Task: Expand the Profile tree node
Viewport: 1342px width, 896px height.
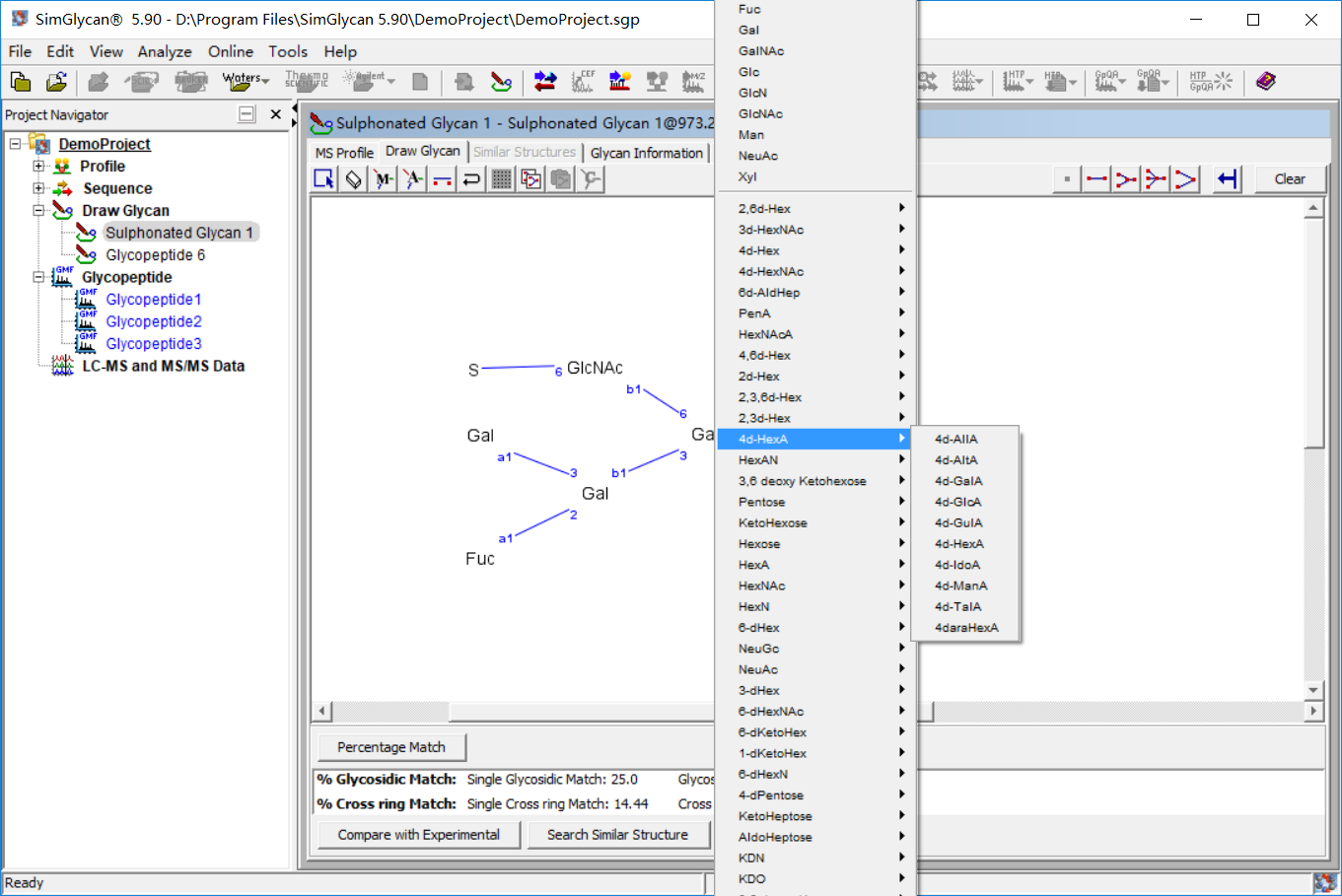Action: (x=38, y=167)
